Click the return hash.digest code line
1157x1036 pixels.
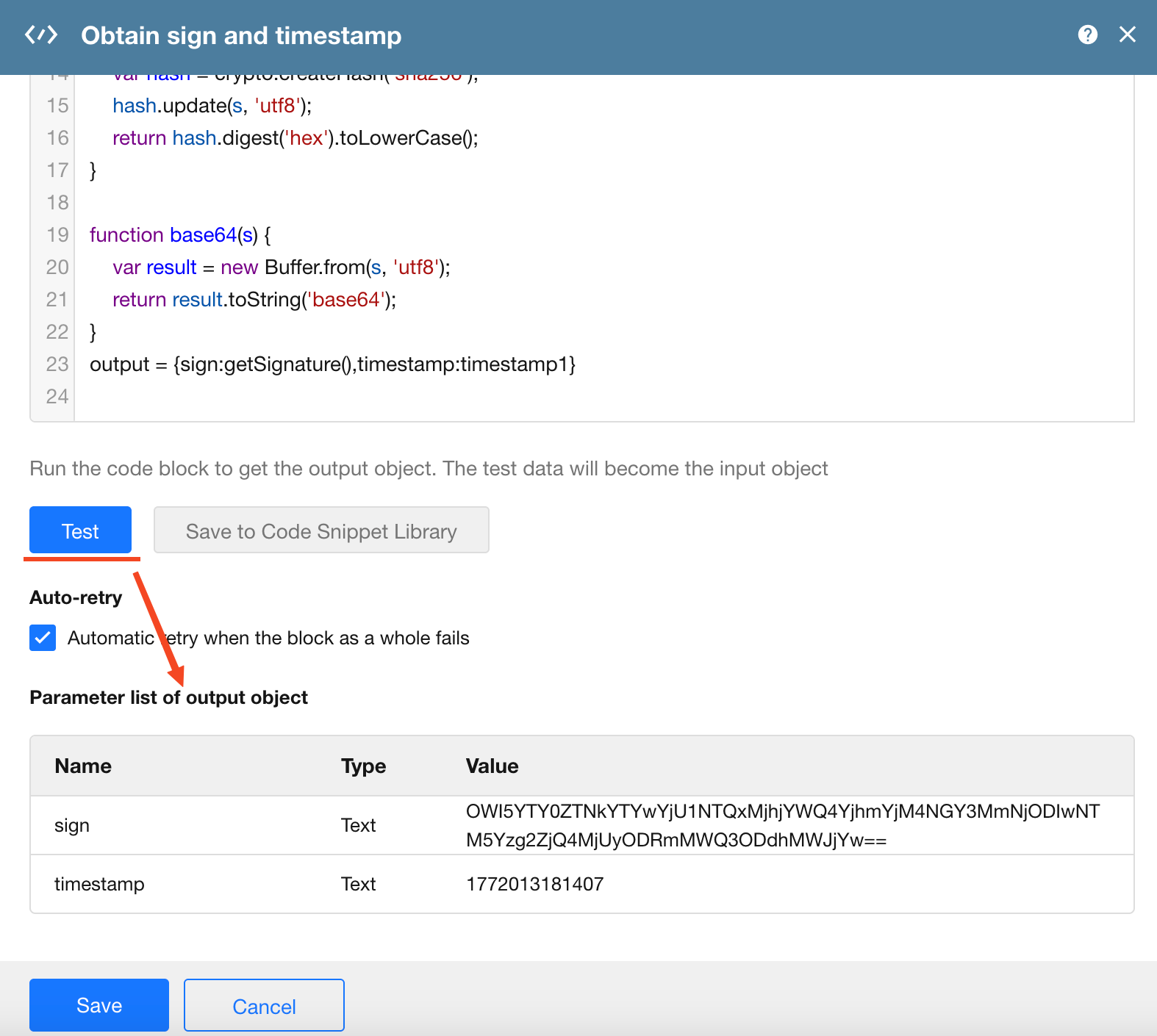[x=295, y=138]
